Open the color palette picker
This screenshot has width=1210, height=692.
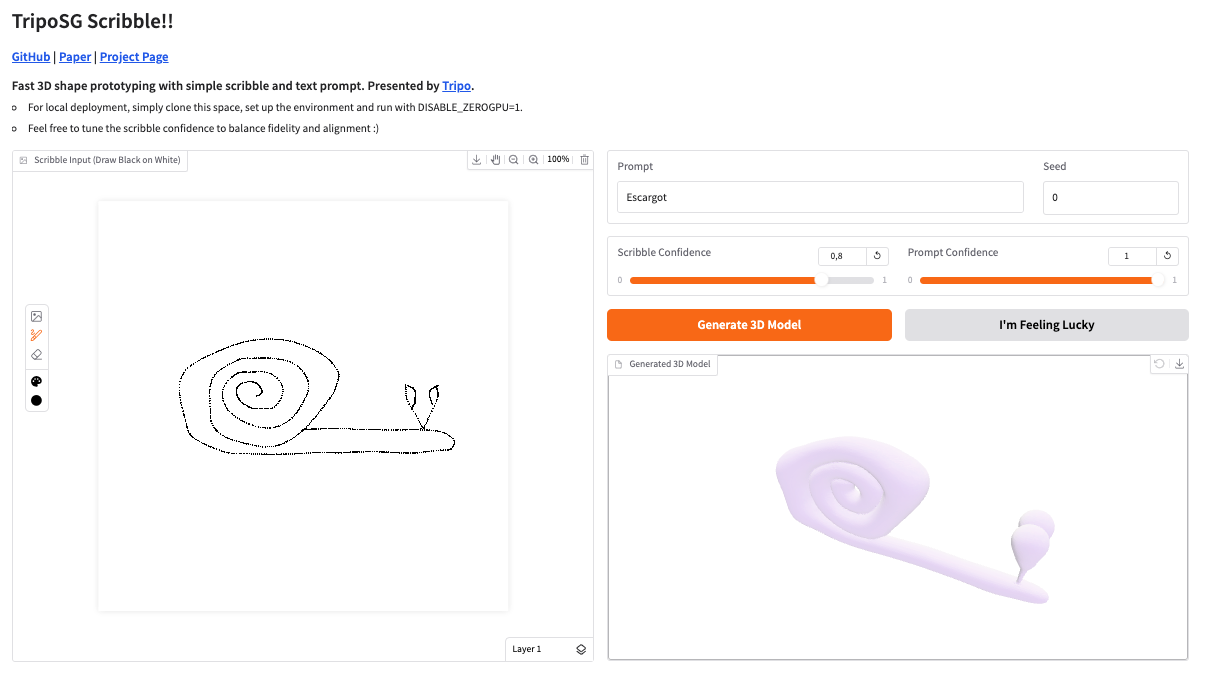click(x=37, y=381)
